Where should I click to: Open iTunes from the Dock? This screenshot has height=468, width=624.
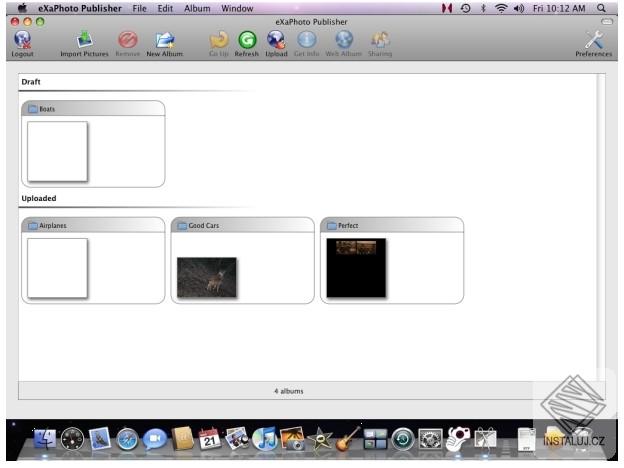265,439
